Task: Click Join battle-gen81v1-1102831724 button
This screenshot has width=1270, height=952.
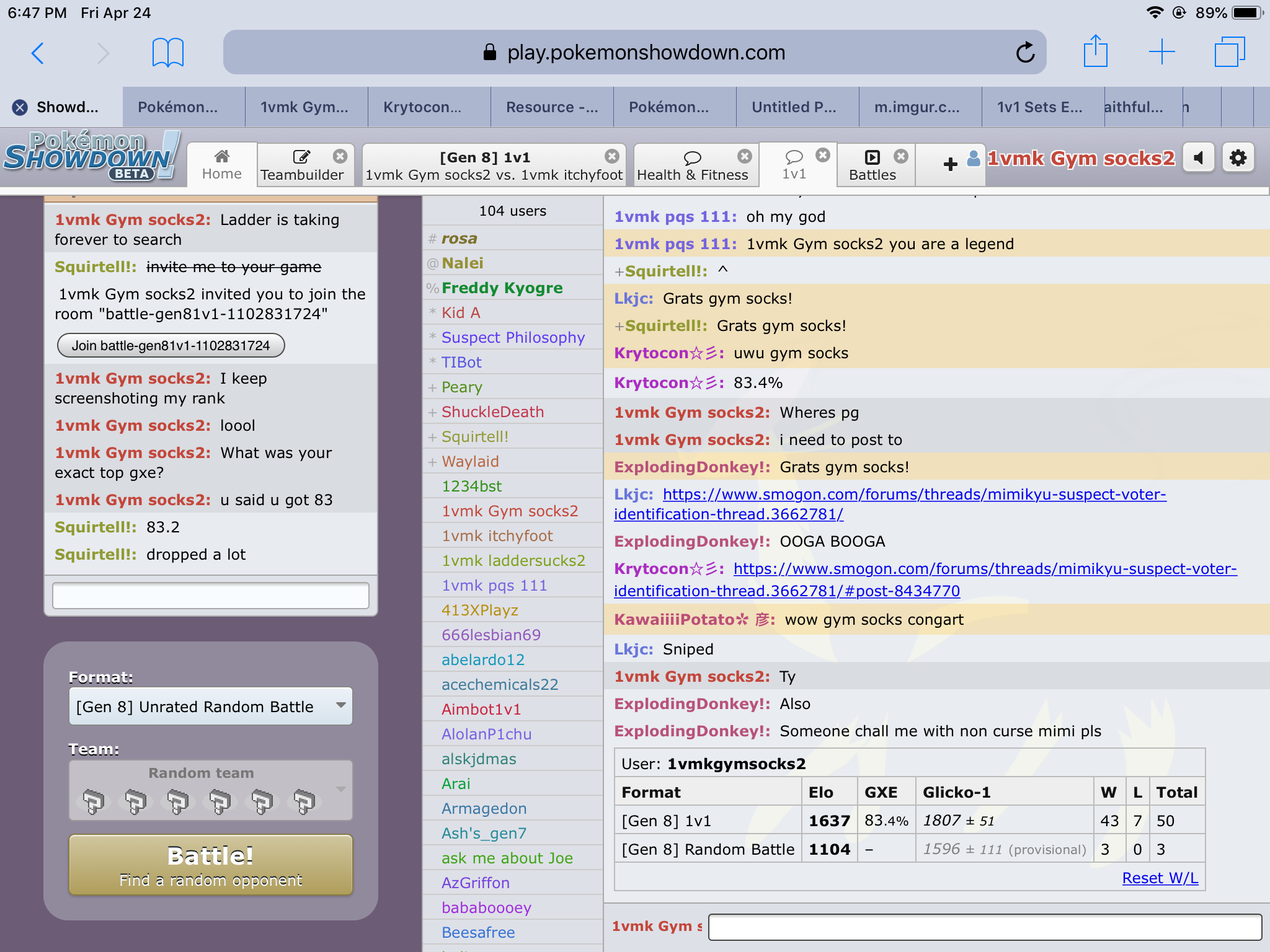Action: point(171,345)
